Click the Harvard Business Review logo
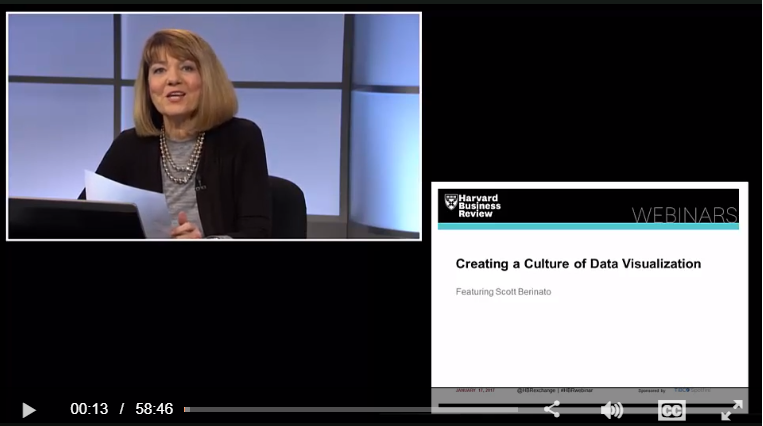This screenshot has width=763, height=426. (x=472, y=205)
